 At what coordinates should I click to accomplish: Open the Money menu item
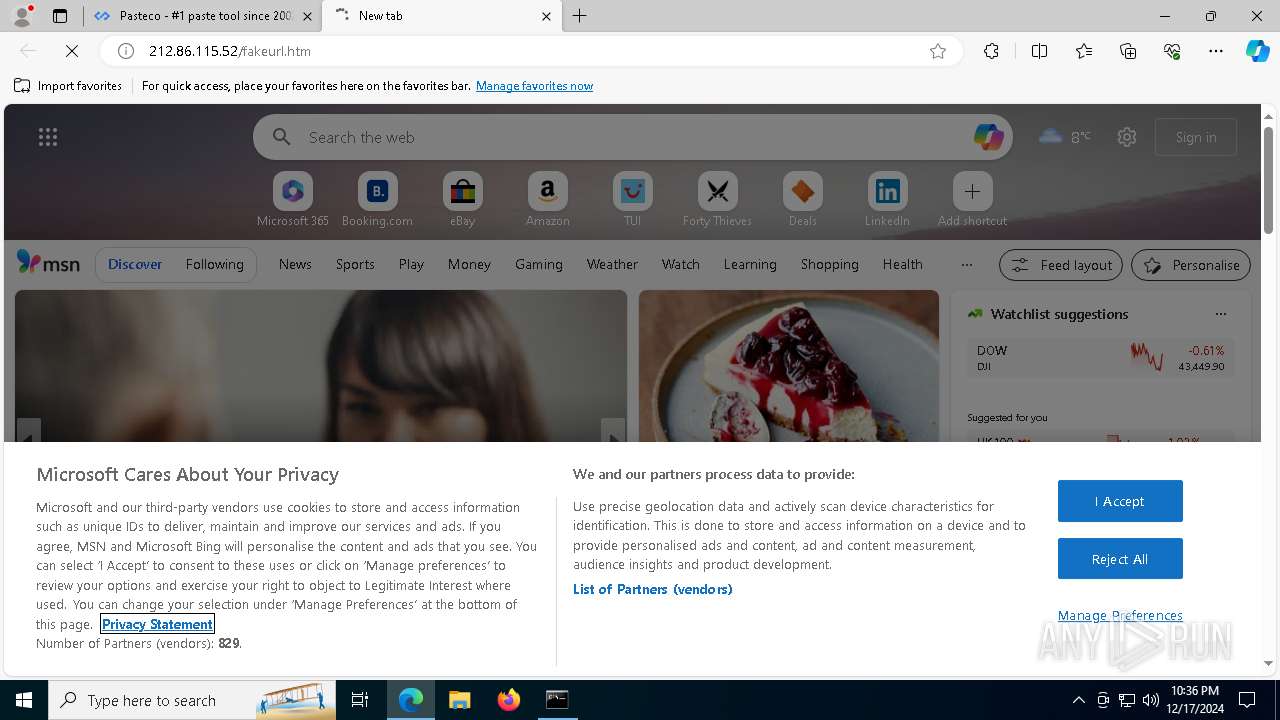click(x=469, y=264)
